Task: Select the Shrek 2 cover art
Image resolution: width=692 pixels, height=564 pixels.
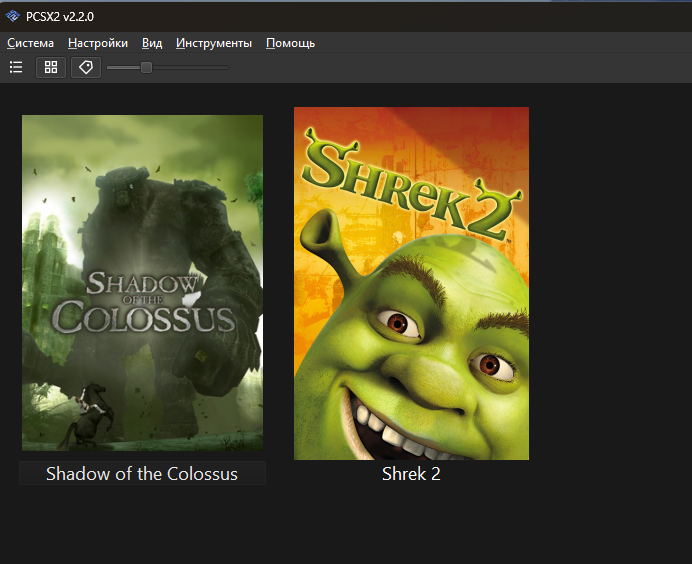Action: (411, 283)
